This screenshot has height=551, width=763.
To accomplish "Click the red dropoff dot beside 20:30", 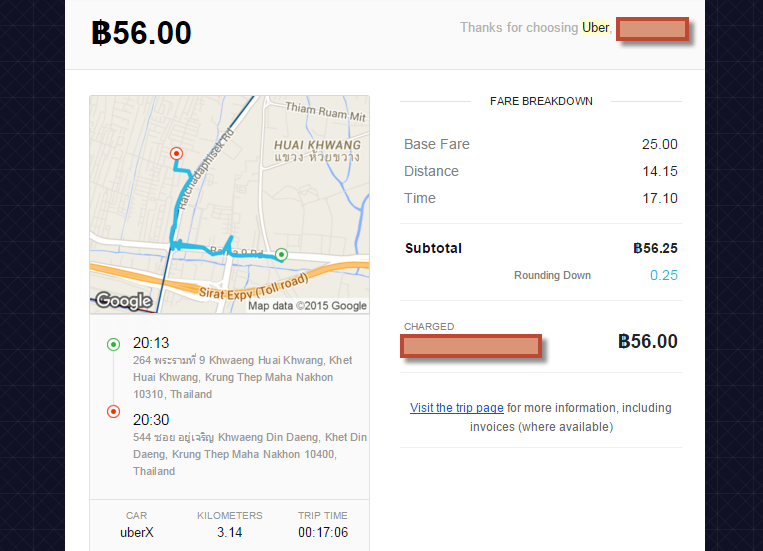I will point(113,412).
